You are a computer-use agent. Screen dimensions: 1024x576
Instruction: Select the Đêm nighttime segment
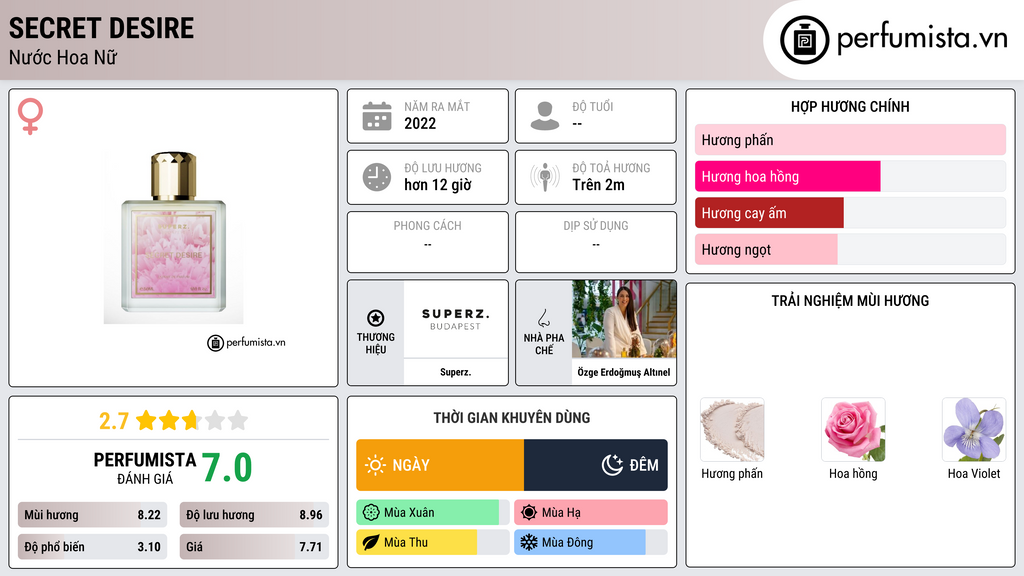point(596,465)
